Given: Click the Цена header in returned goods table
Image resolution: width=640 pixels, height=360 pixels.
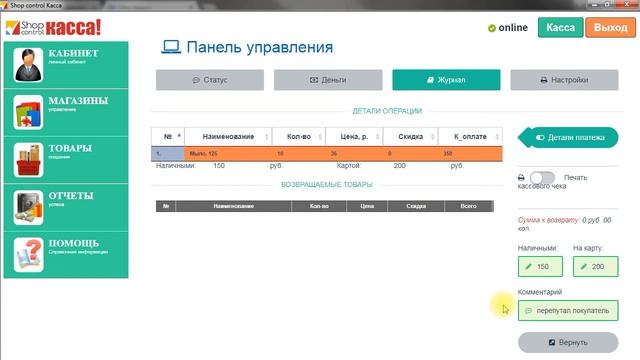Looking at the screenshot, I should (367, 206).
